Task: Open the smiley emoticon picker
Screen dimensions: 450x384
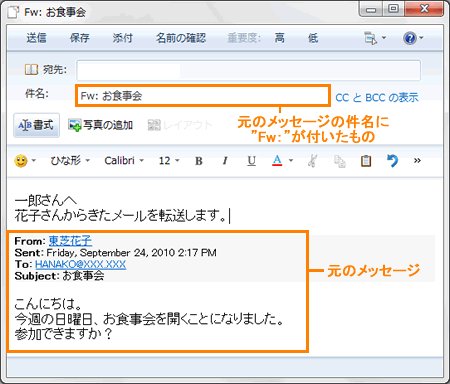Action: tap(21, 161)
